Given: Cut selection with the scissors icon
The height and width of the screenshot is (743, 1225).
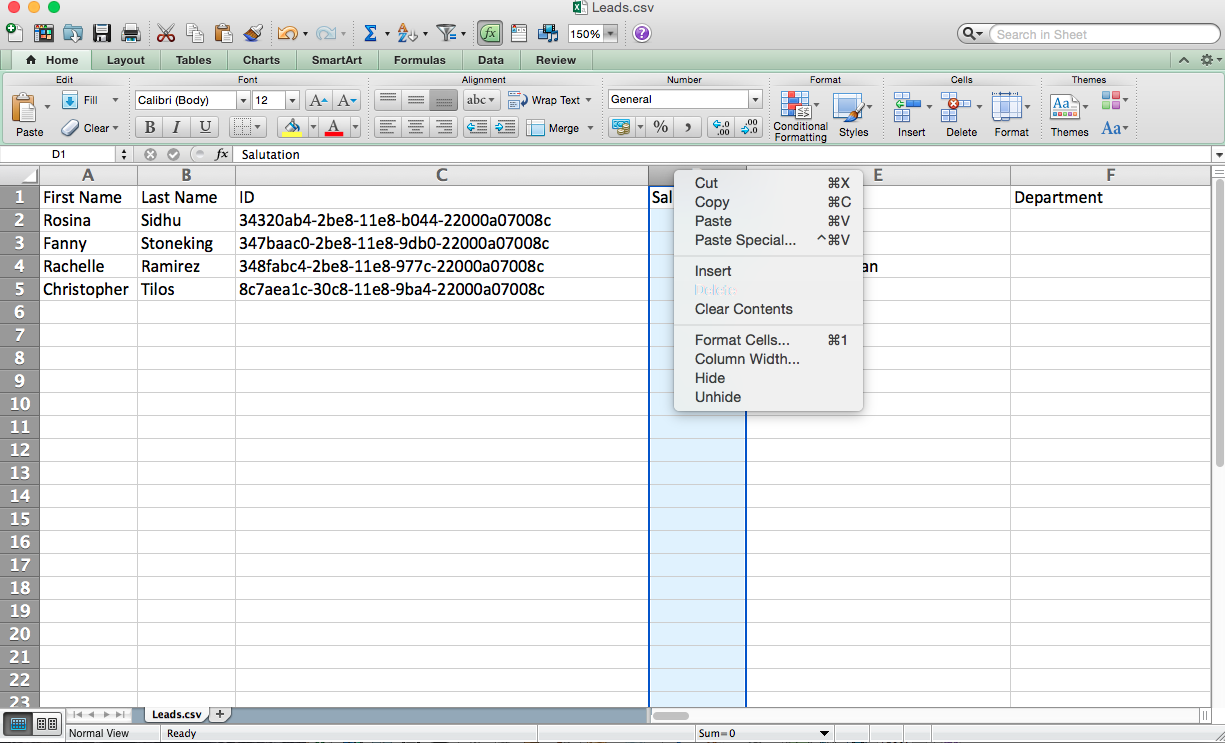Looking at the screenshot, I should [166, 33].
